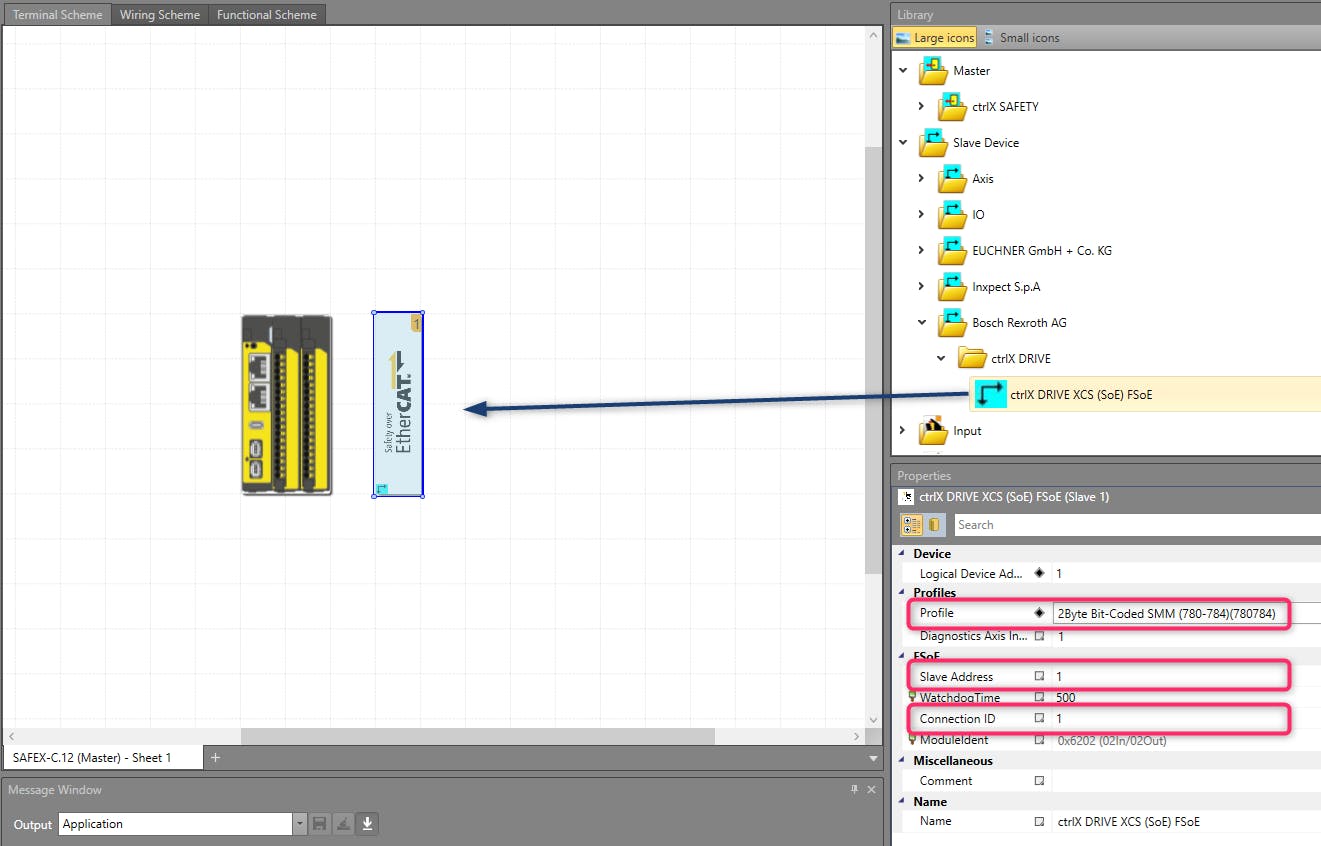
Task: Switch properties to categorized view
Action: [911, 525]
